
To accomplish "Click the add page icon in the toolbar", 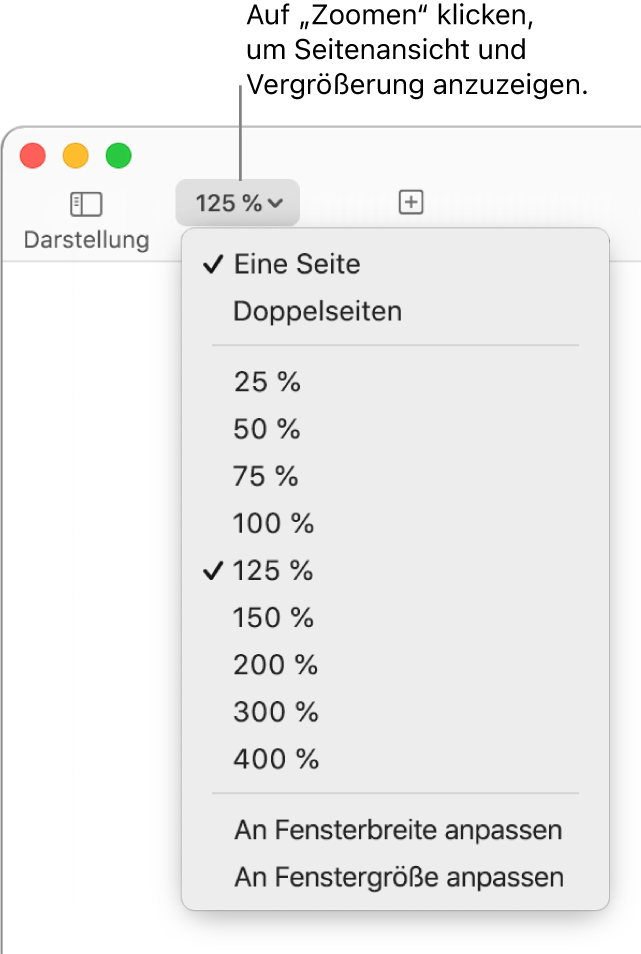I will [411, 202].
